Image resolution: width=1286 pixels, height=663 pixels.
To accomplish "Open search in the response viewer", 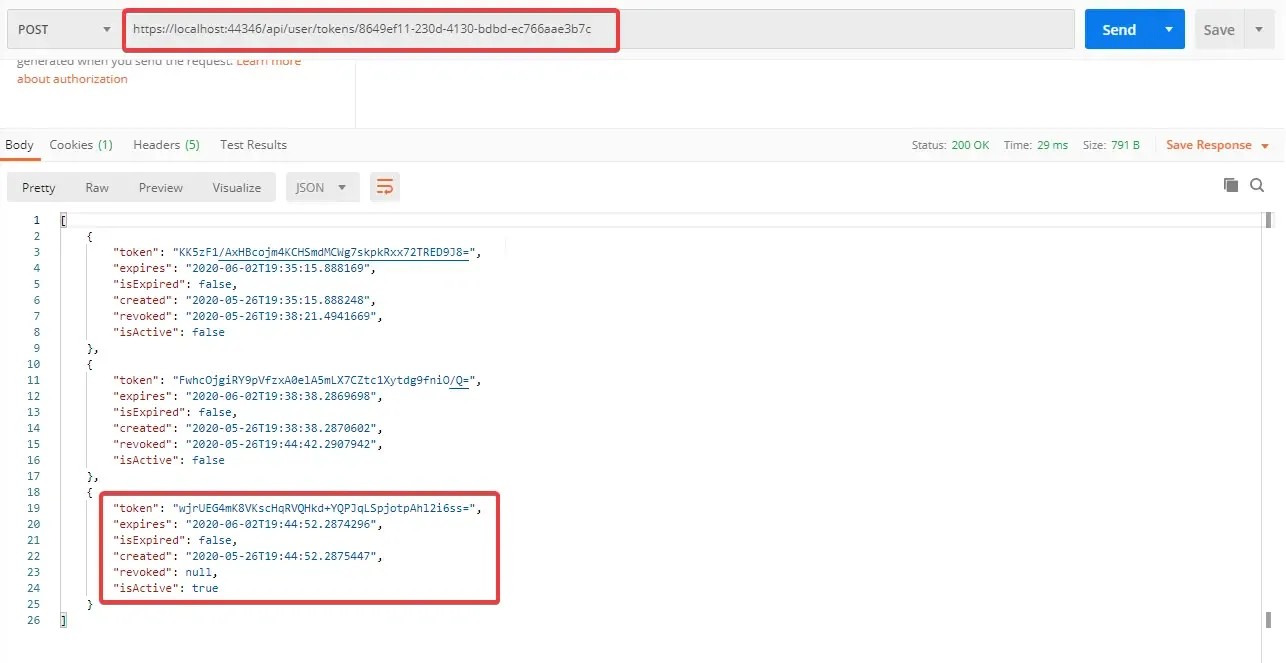I will coord(1257,185).
